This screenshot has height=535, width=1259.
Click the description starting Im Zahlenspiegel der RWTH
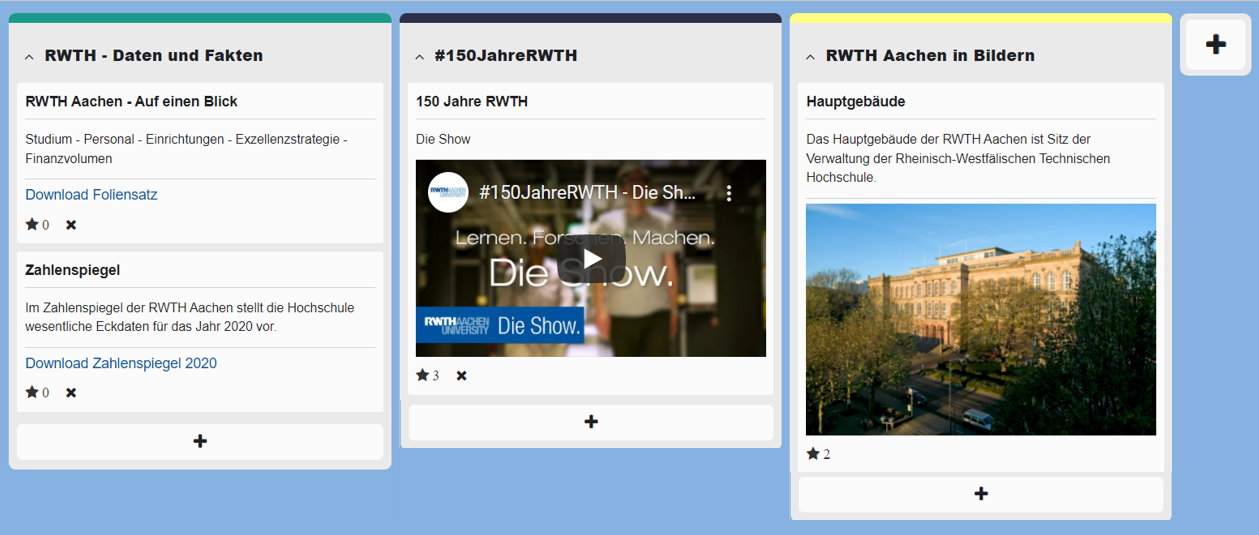coord(190,317)
